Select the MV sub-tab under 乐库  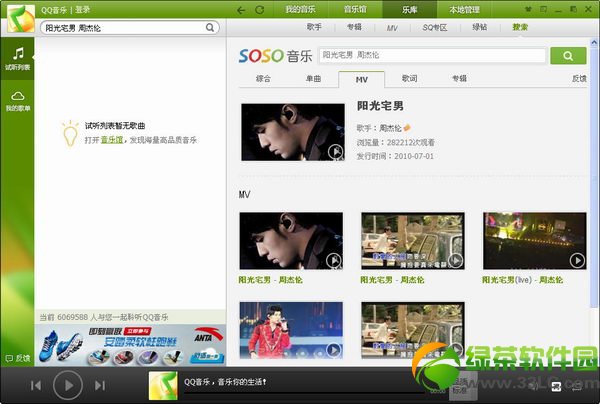click(392, 28)
